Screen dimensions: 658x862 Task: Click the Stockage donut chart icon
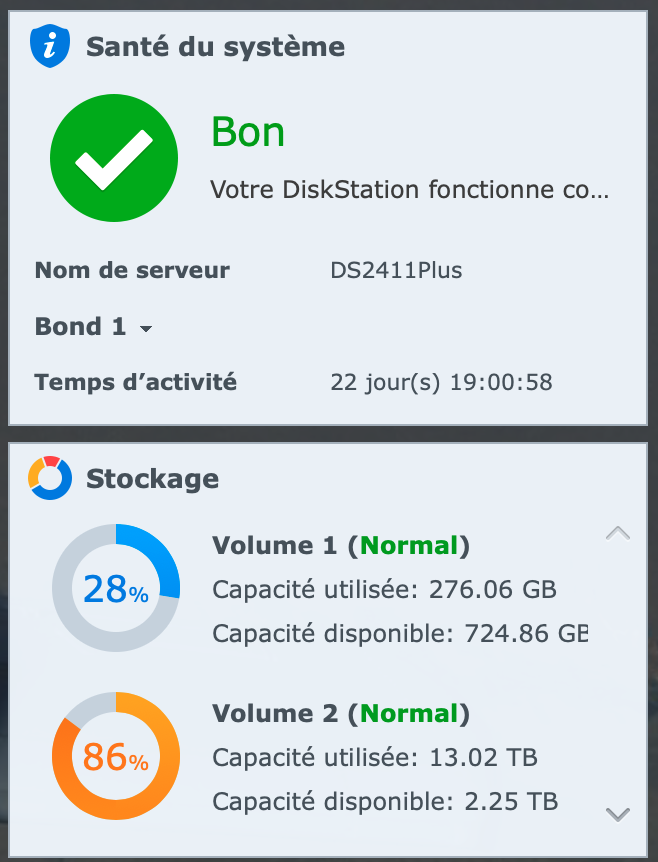tap(50, 478)
